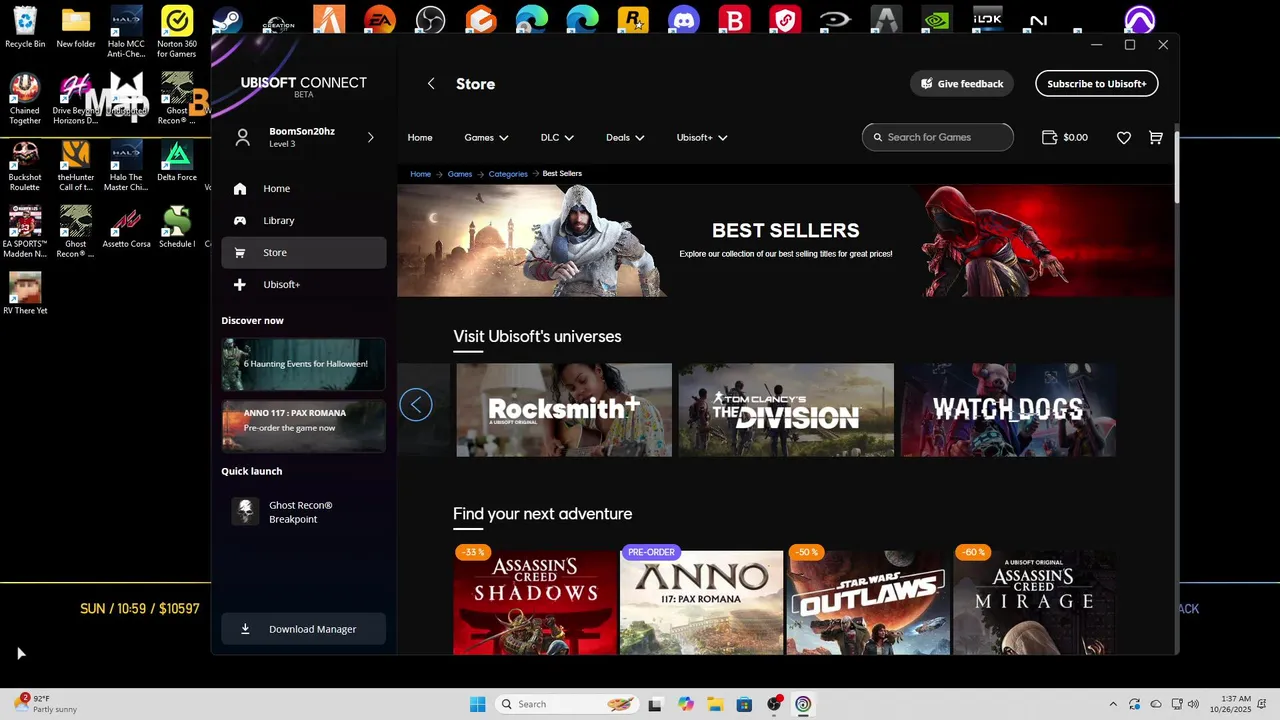Click the Ubisoft Connect taskbar icon
Screen dimensions: 1280x720
point(803,704)
